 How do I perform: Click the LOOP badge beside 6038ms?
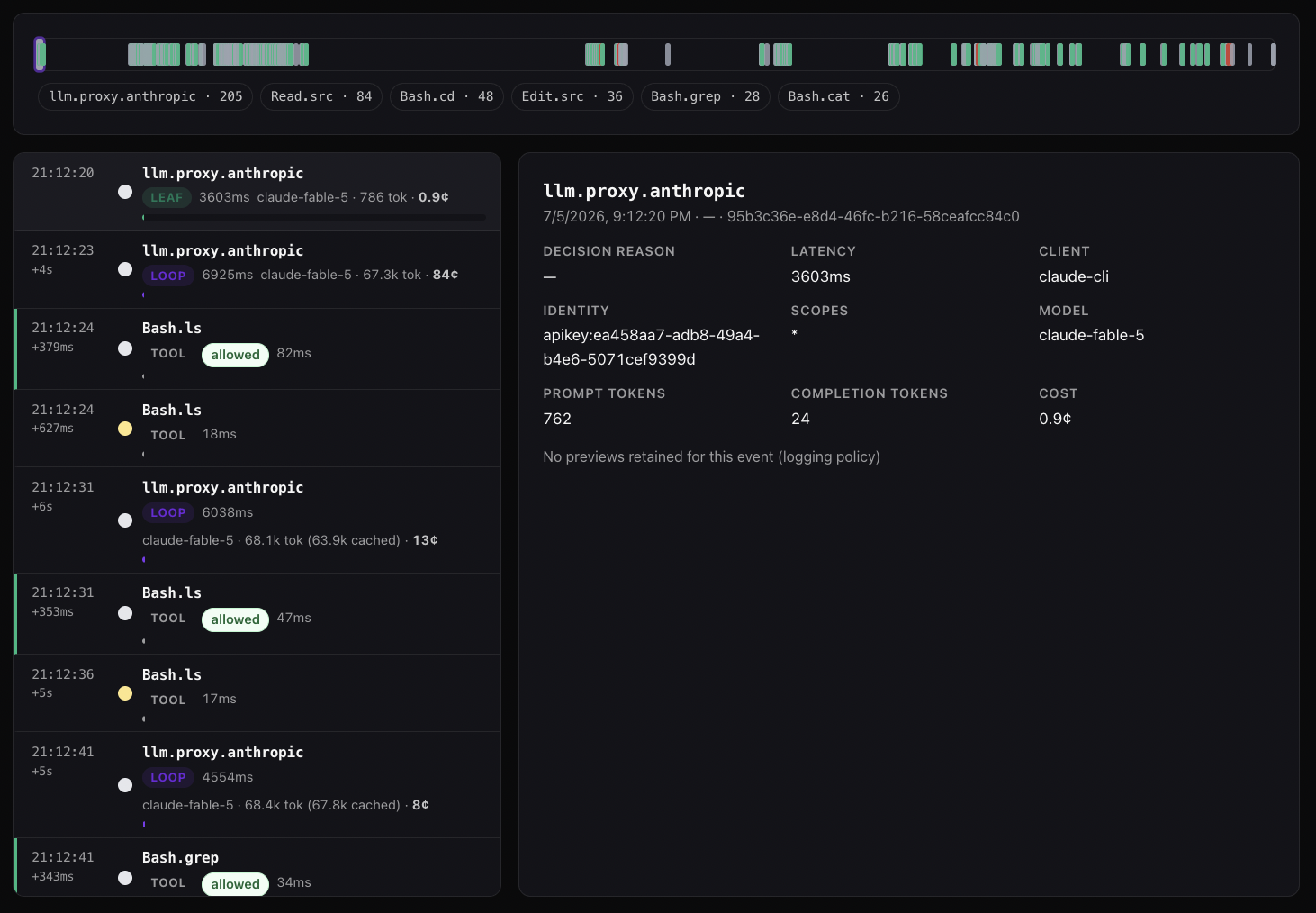[x=168, y=512]
